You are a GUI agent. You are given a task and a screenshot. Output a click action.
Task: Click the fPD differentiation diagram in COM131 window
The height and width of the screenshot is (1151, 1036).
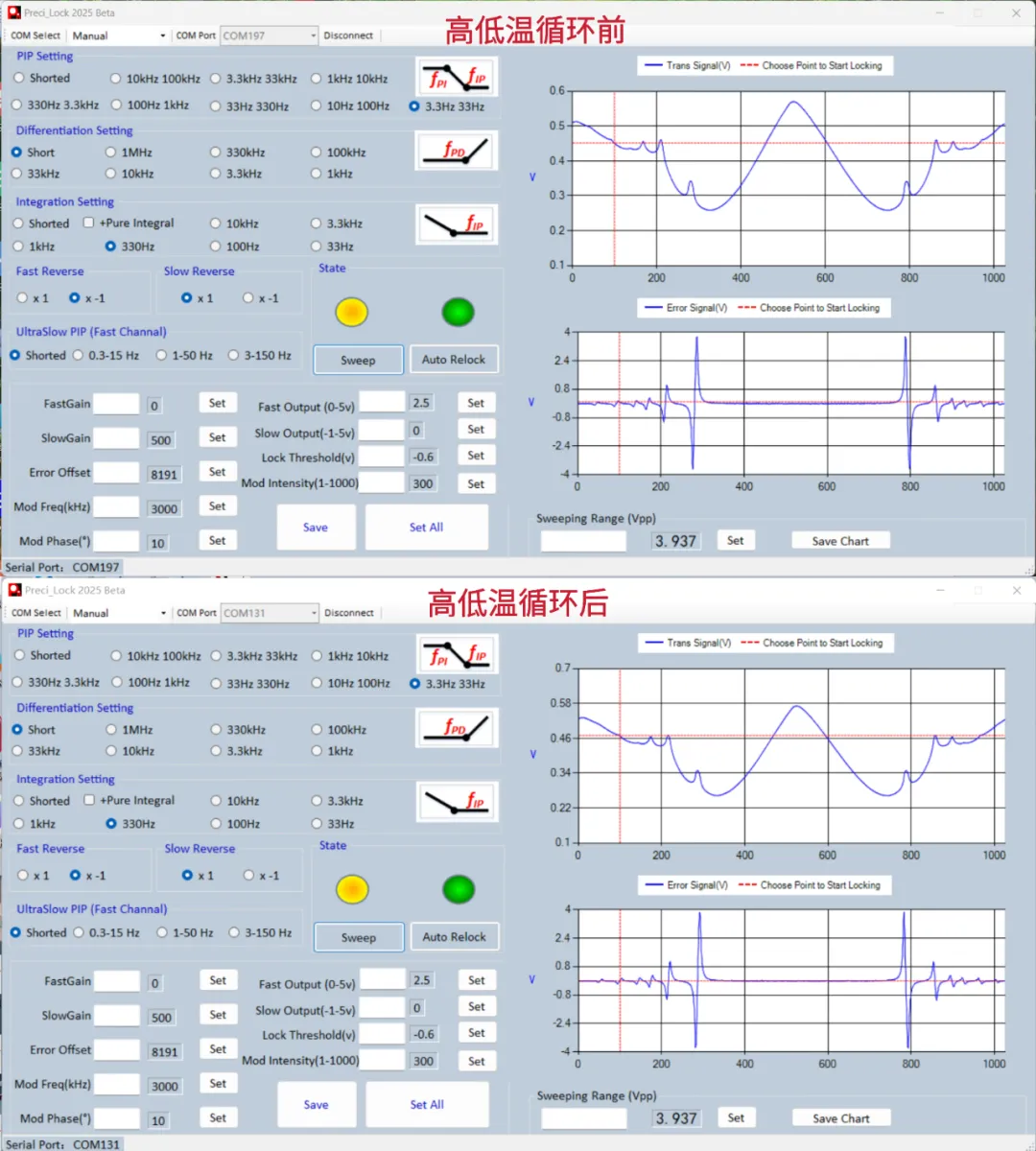[458, 729]
